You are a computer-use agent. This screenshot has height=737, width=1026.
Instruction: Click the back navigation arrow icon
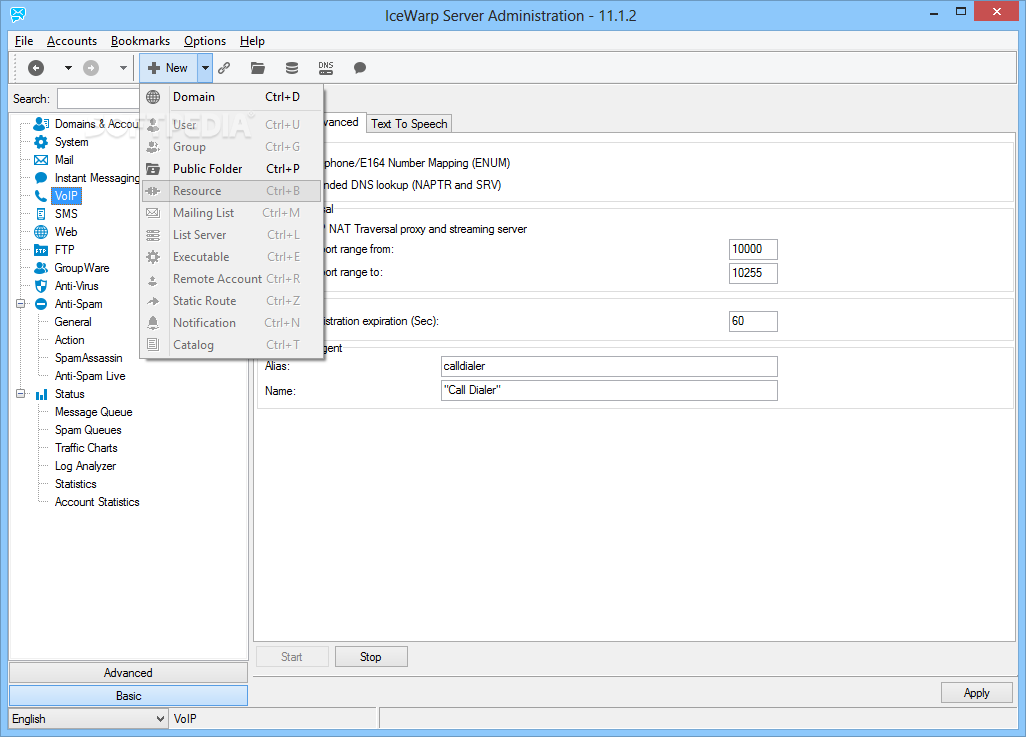(x=36, y=67)
